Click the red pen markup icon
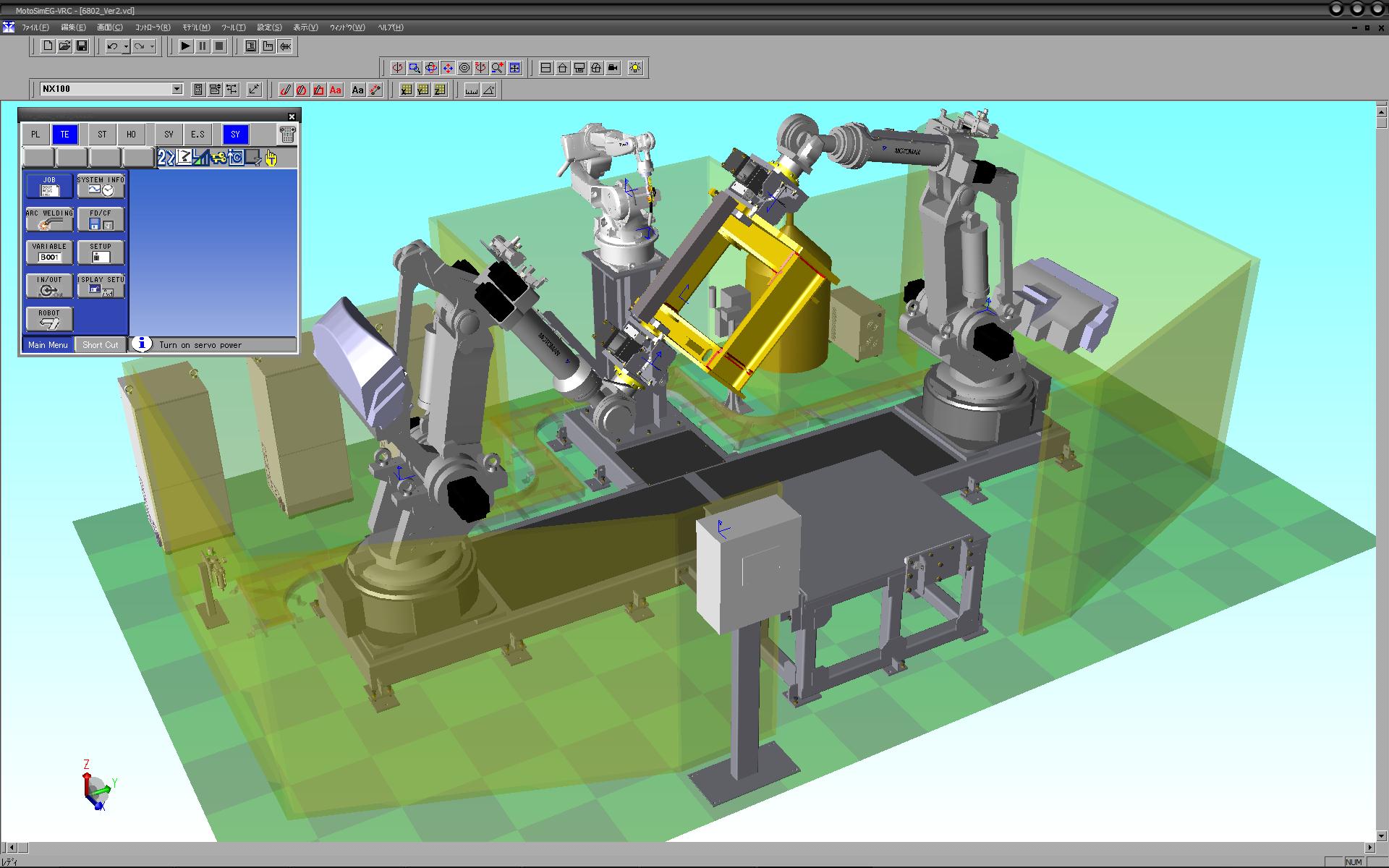 [x=285, y=90]
